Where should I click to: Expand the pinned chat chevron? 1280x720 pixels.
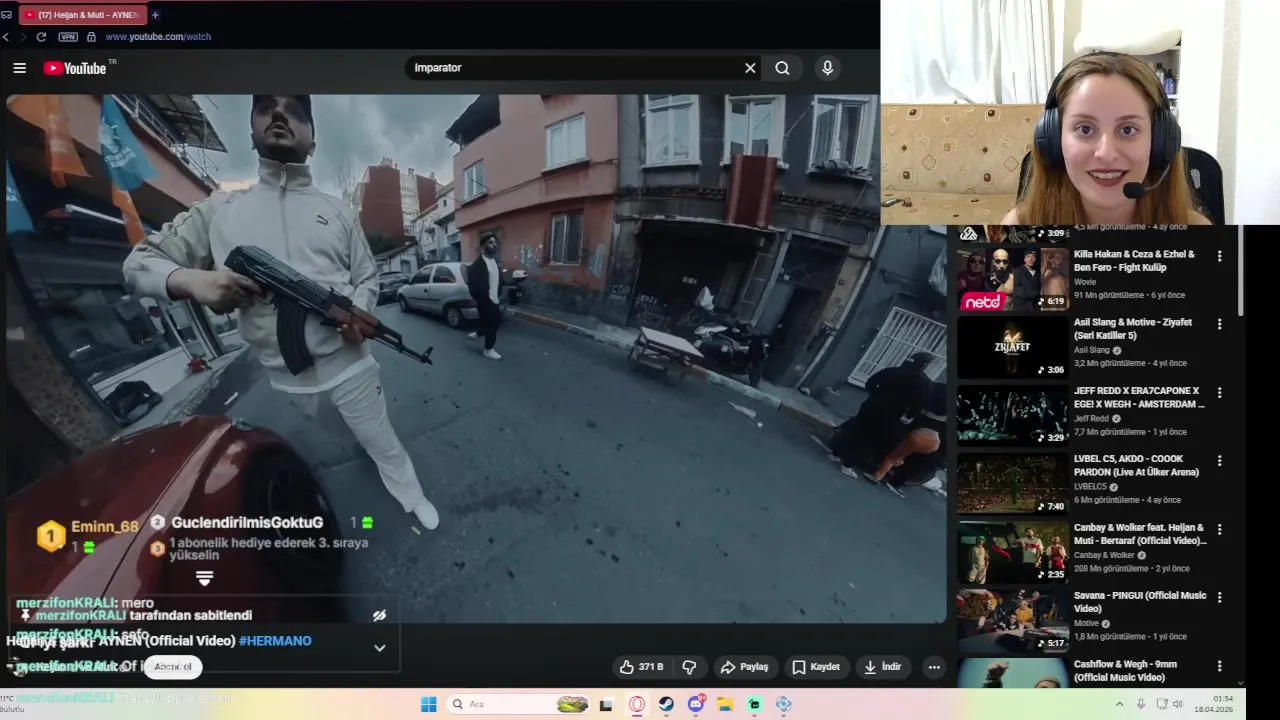[380, 648]
